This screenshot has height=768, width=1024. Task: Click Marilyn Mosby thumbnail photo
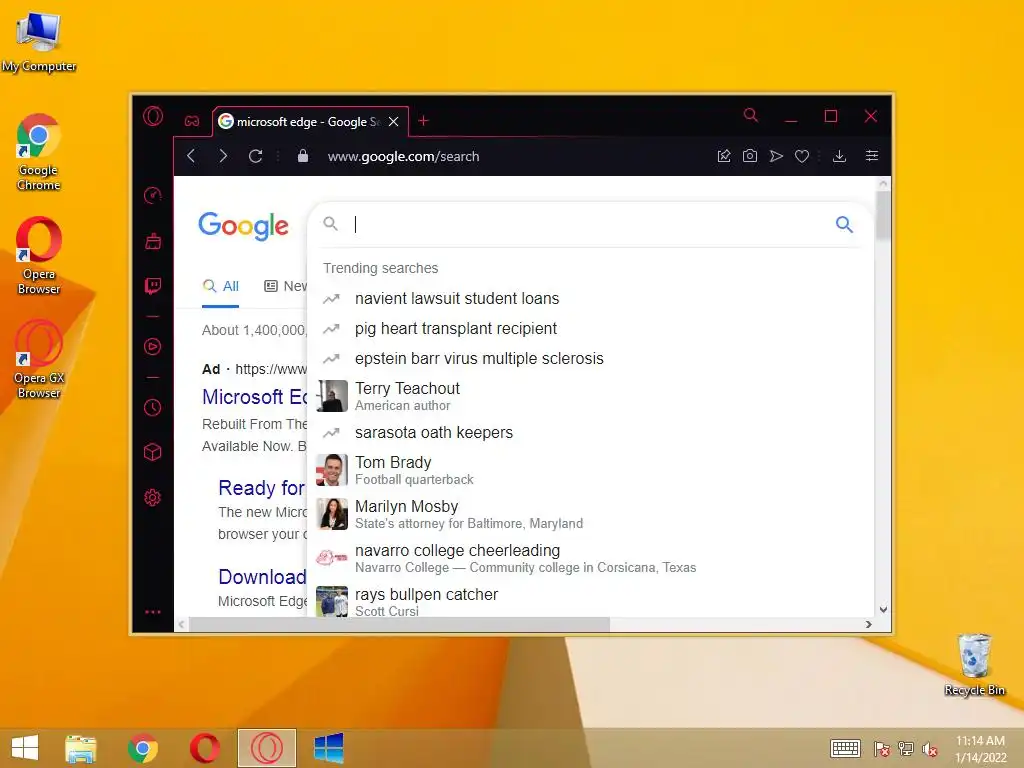click(x=332, y=514)
